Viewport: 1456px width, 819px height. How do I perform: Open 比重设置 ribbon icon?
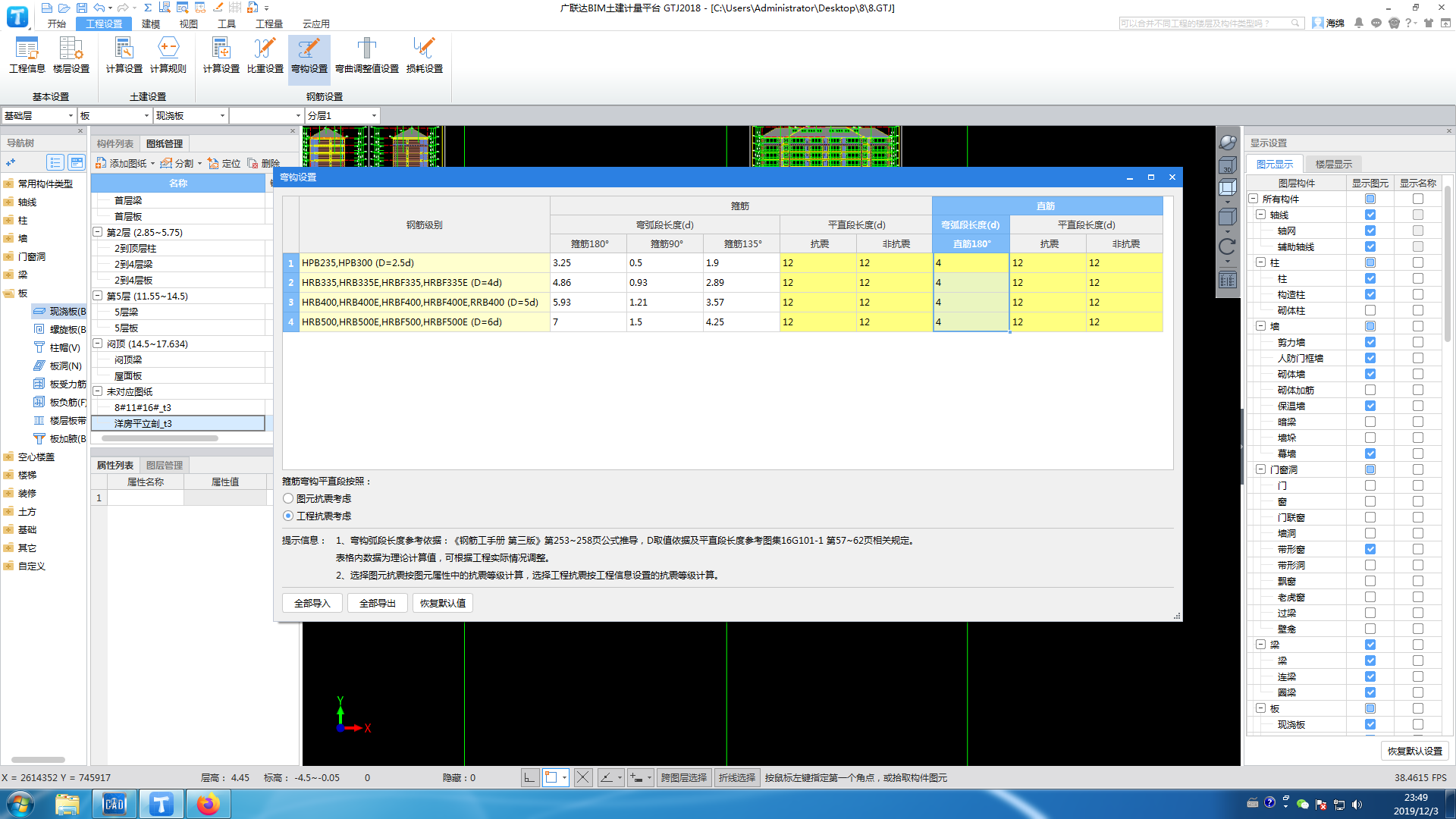point(265,55)
